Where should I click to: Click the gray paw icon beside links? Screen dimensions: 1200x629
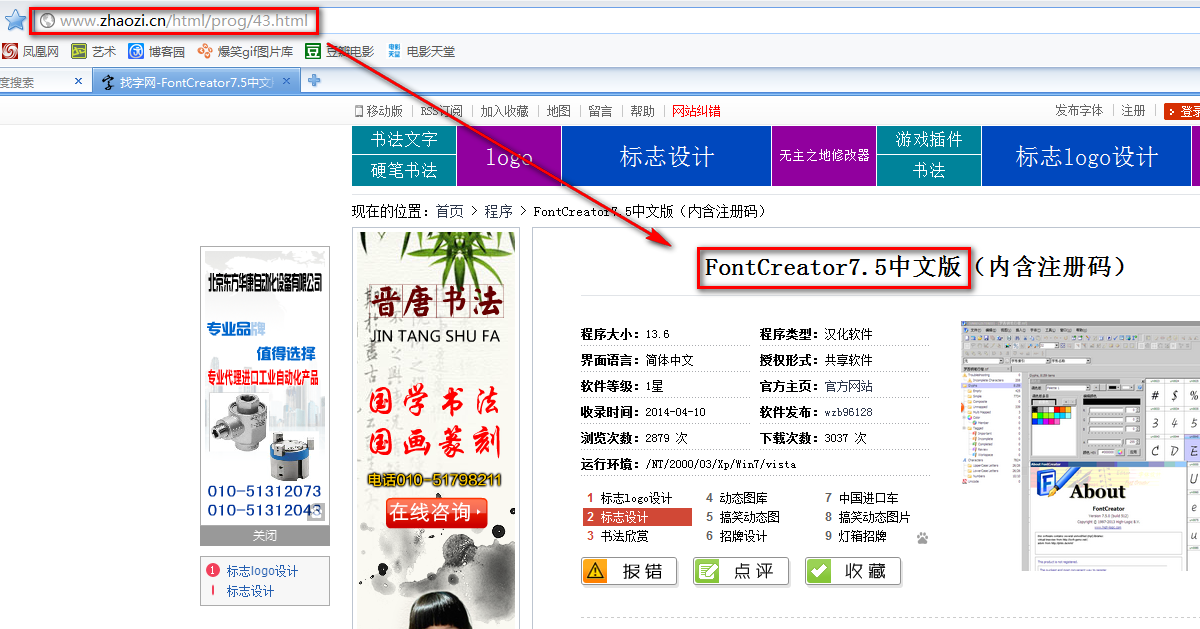point(921,537)
